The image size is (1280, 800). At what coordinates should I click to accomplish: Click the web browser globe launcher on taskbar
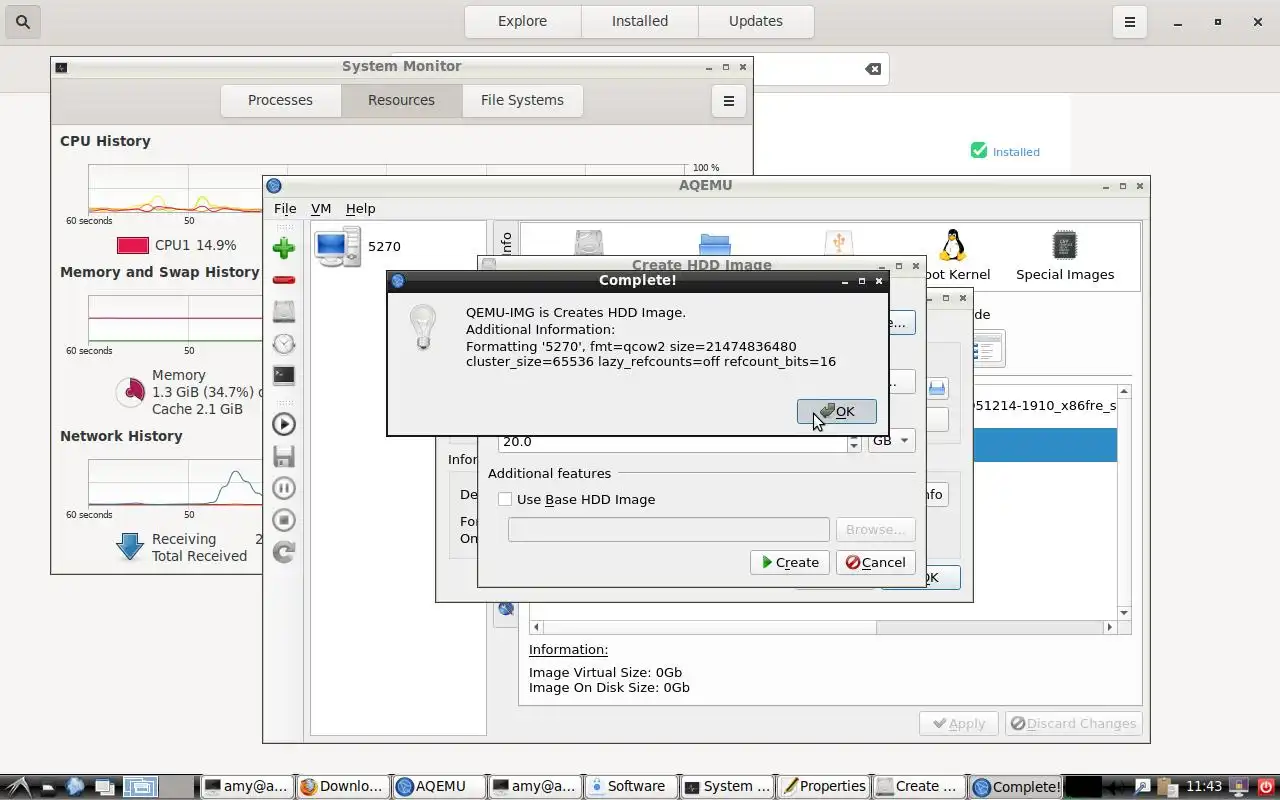coord(75,787)
